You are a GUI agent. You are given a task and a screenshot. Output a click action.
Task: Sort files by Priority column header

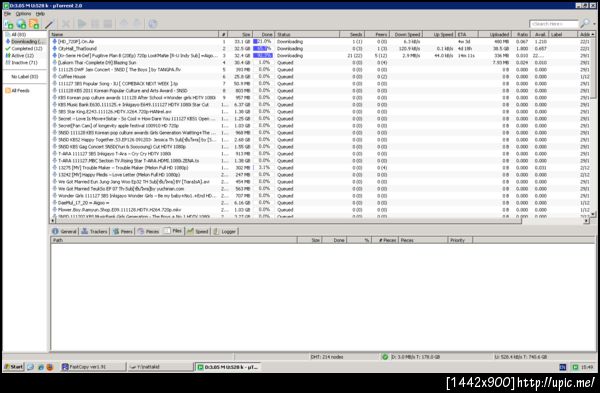460,240
